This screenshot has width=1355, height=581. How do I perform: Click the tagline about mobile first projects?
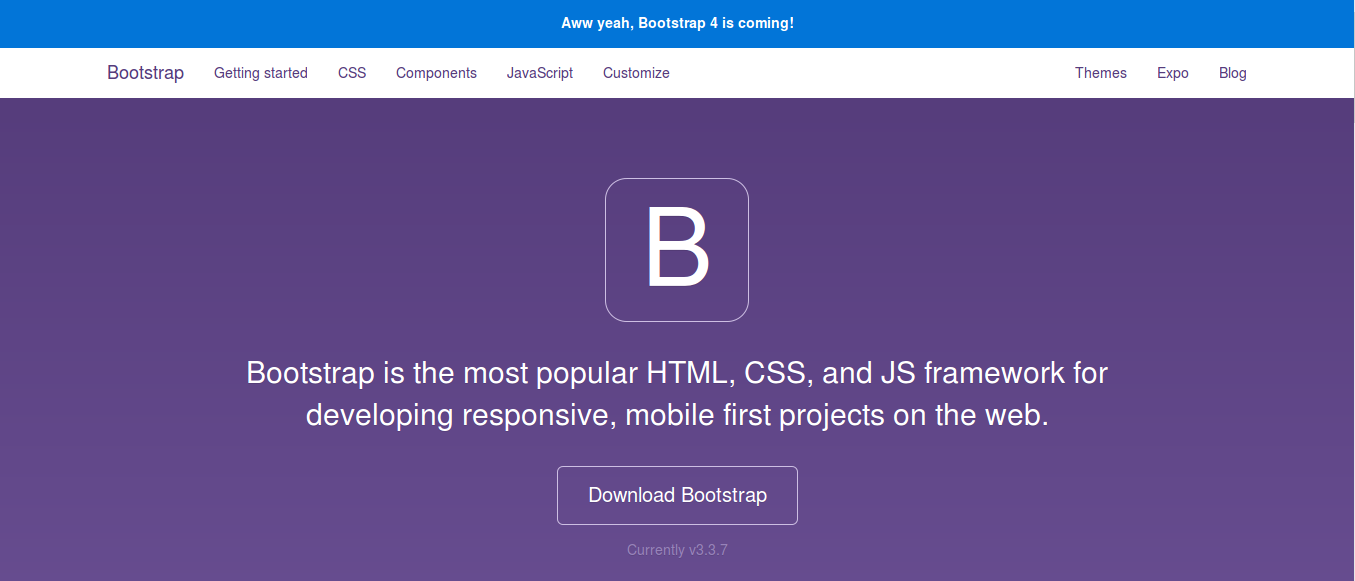677,393
